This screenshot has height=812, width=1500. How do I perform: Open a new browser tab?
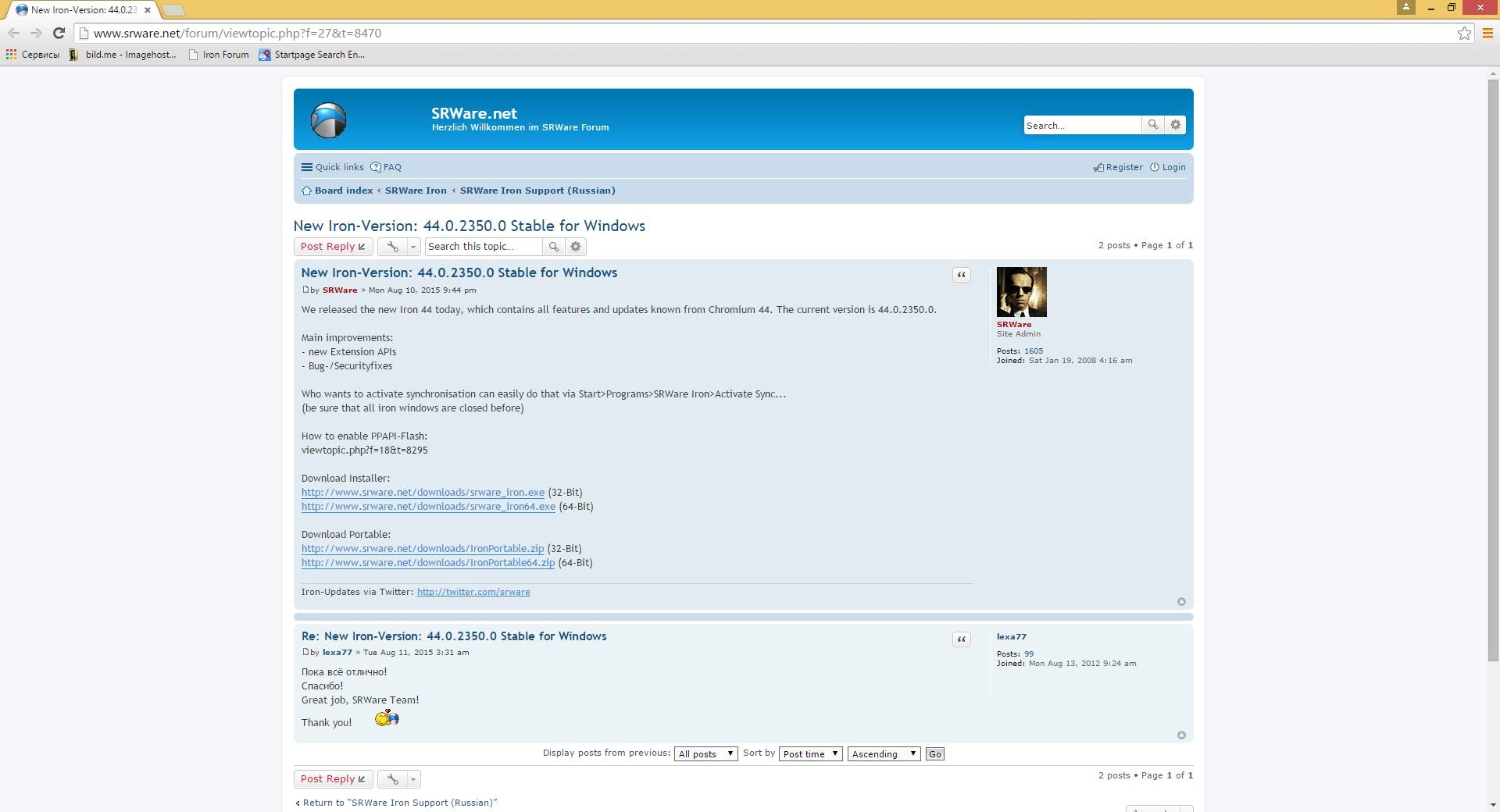click(x=173, y=10)
